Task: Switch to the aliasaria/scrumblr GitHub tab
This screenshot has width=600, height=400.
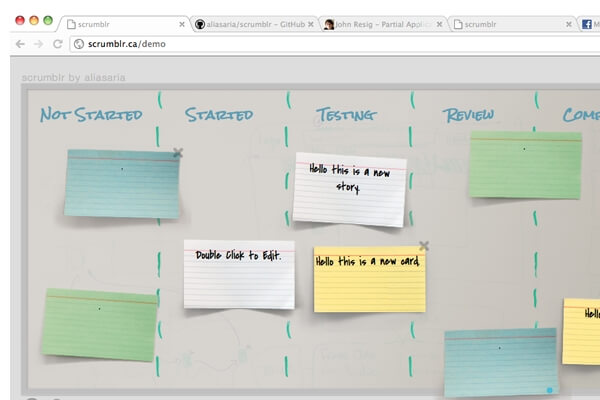Action: (250, 23)
